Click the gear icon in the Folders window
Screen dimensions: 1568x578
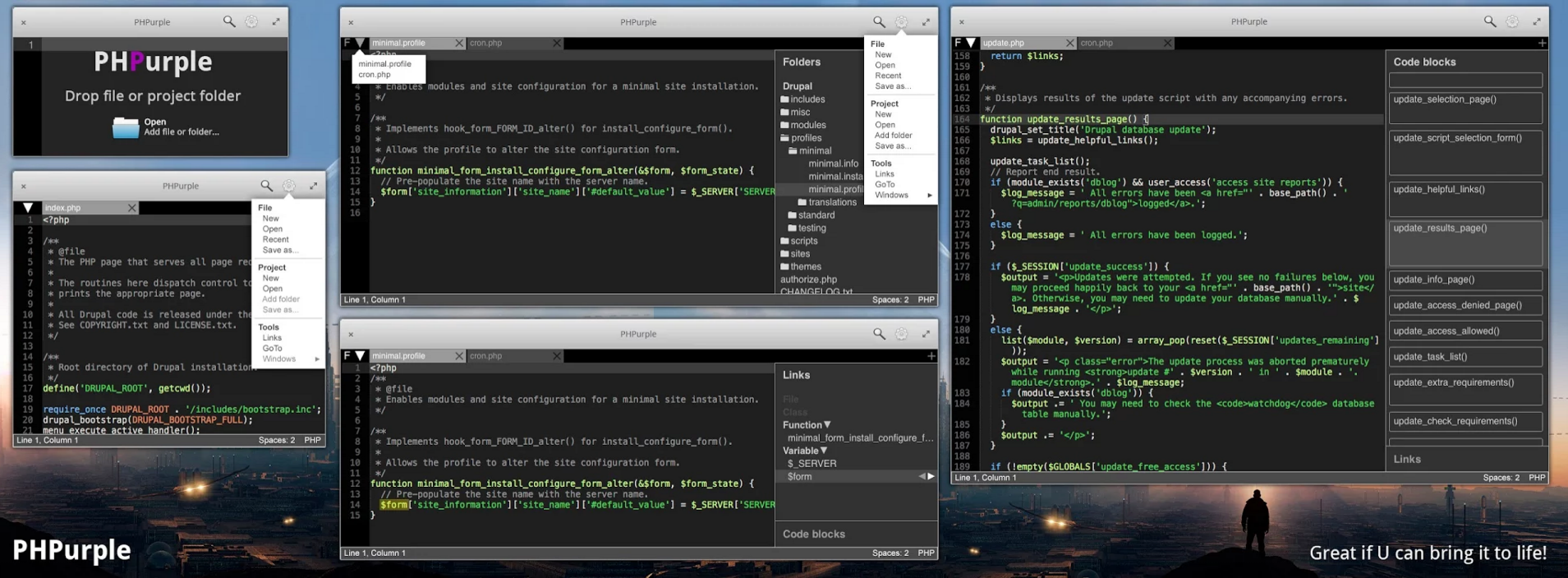click(x=902, y=22)
